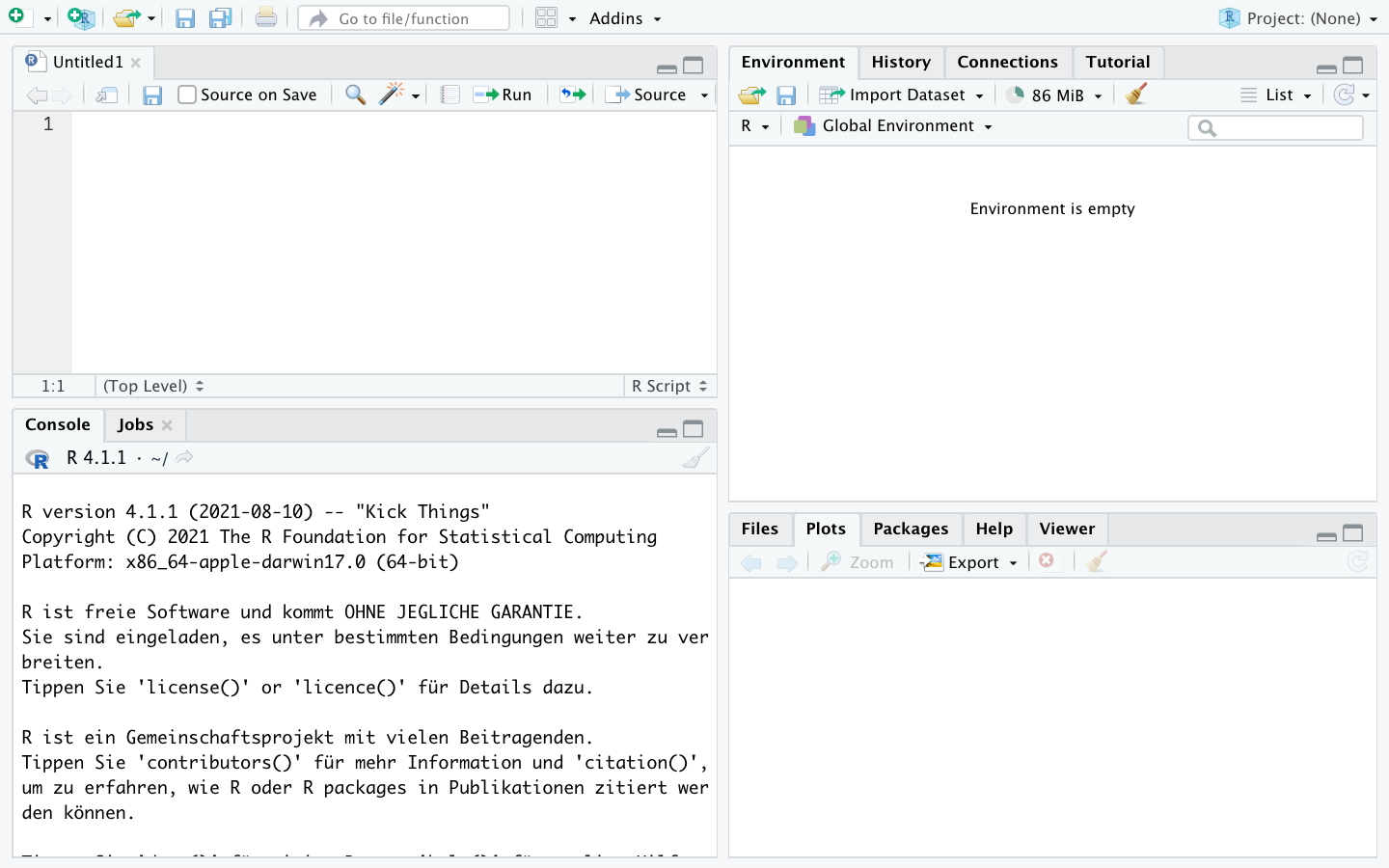Open the Project: (None) menu
The image size is (1389, 868).
click(x=1297, y=18)
